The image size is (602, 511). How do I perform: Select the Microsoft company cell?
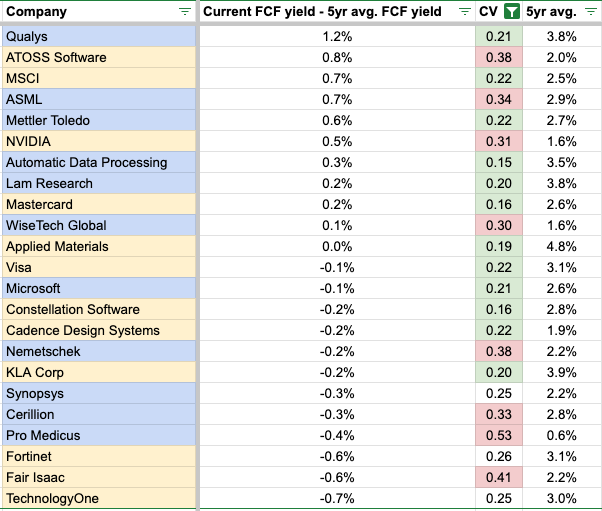click(99, 288)
